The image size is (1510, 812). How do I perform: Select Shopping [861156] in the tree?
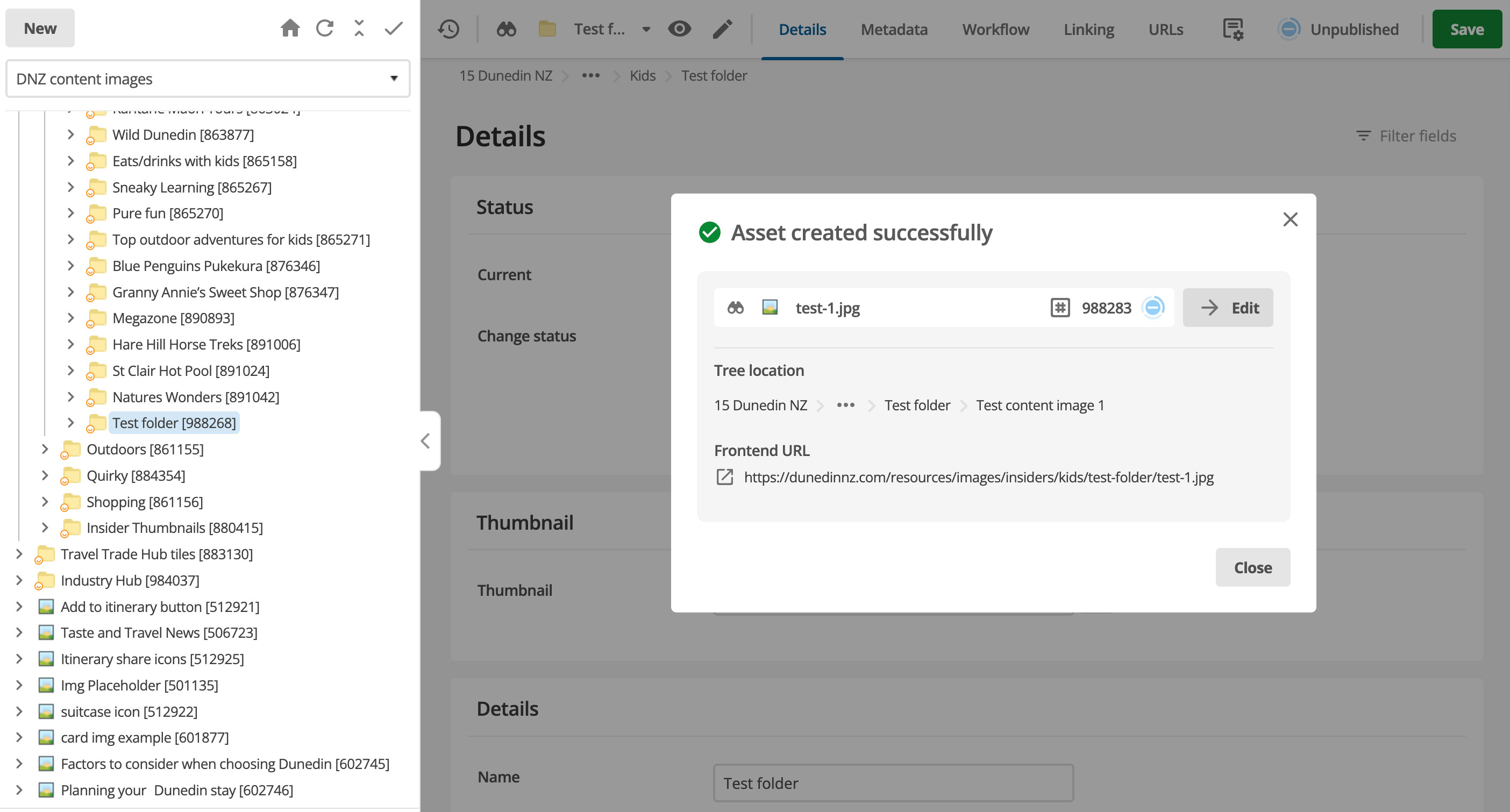pyautogui.click(x=144, y=502)
